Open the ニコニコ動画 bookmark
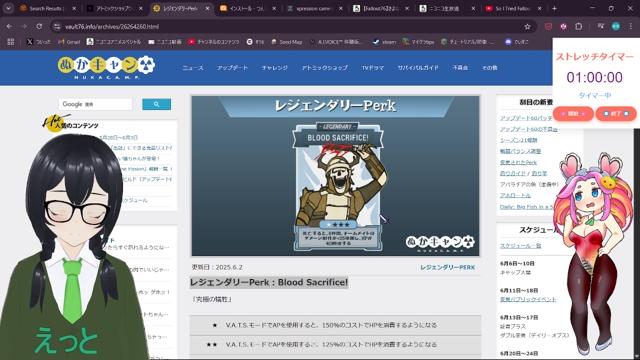The width and height of the screenshot is (640, 360). coord(165,42)
